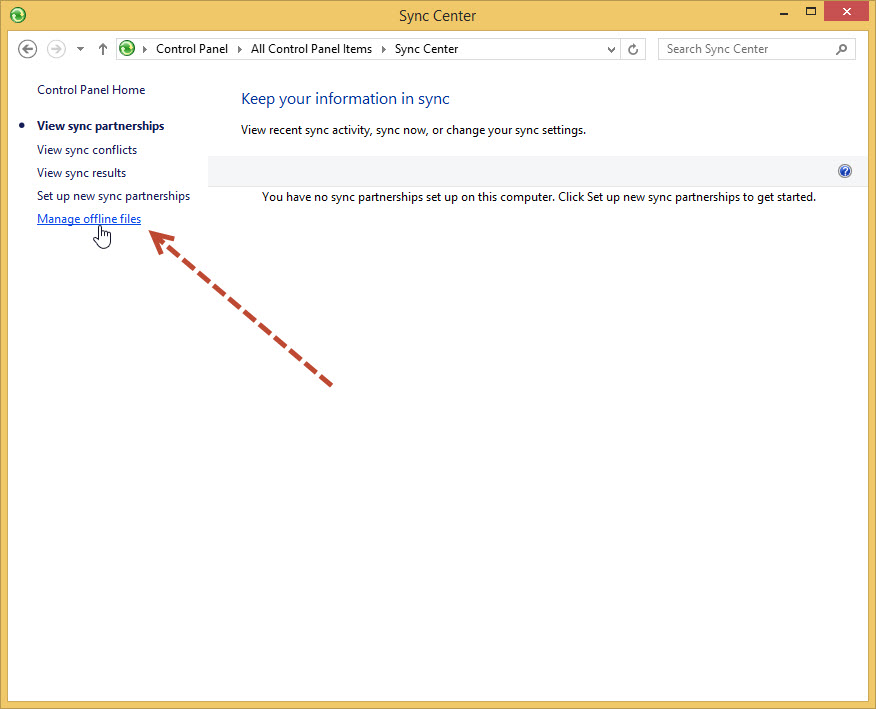The height and width of the screenshot is (709, 876).
Task: Select View sync partnerships in the sidebar
Action: point(100,125)
